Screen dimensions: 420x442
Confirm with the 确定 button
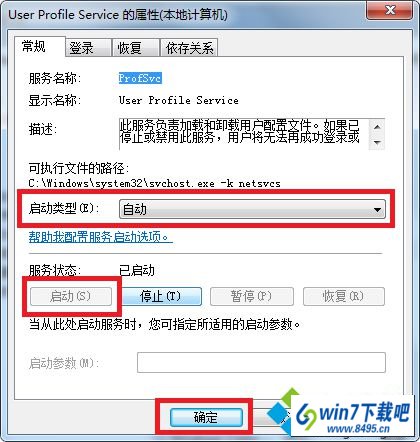(206, 417)
